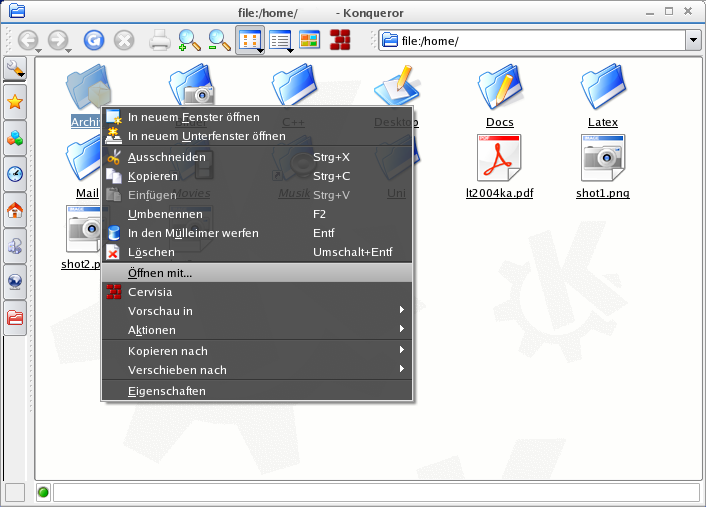Open Cervisia view from toolbar
This screenshot has height=507, width=706.
[x=340, y=40]
